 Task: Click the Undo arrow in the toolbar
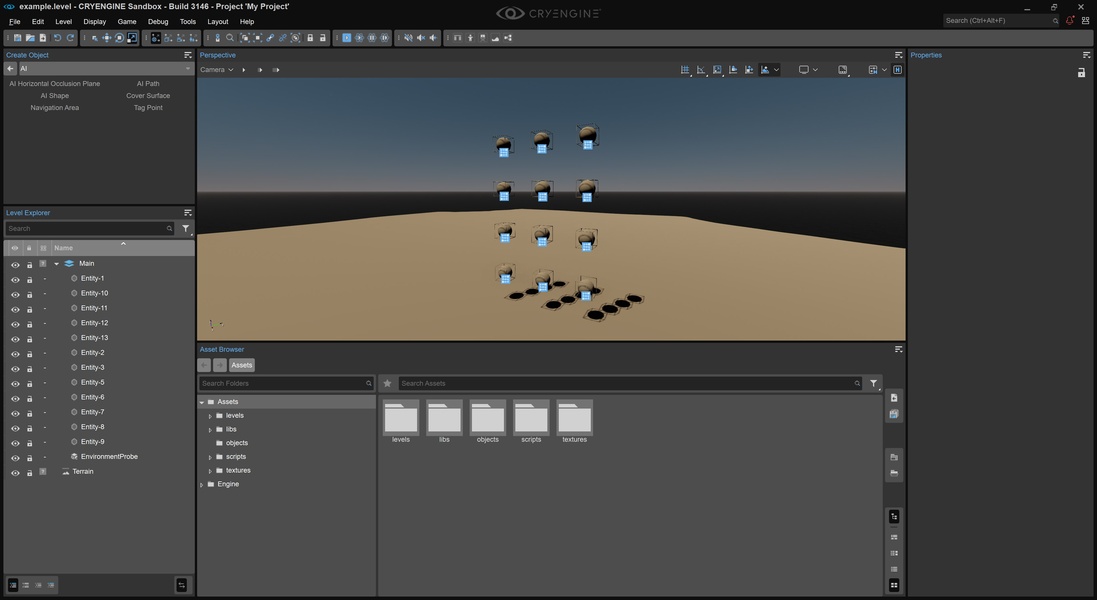[x=57, y=38]
